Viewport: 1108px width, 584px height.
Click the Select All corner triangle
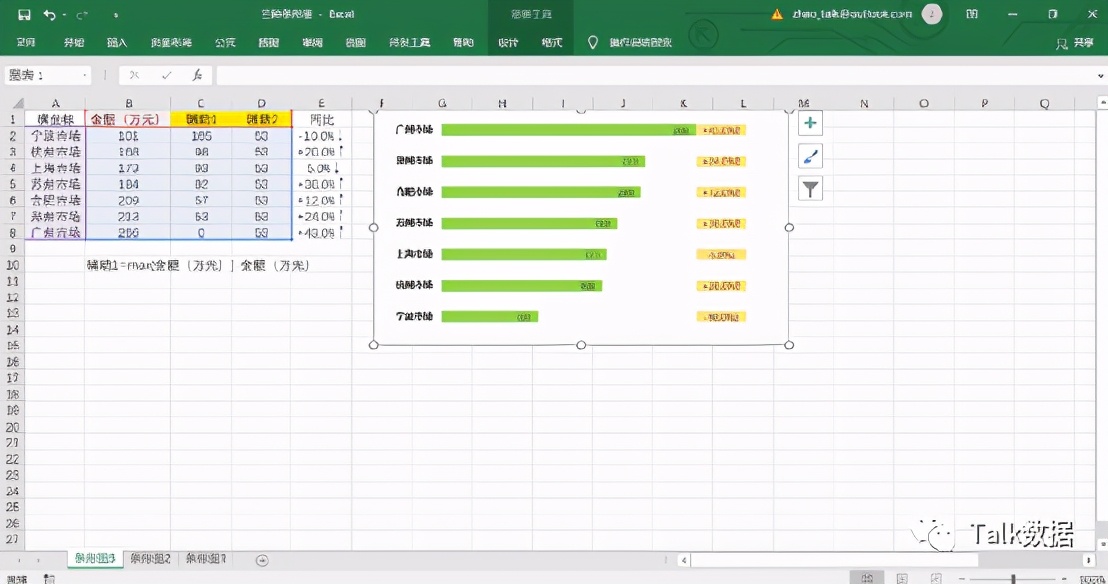click(x=18, y=103)
